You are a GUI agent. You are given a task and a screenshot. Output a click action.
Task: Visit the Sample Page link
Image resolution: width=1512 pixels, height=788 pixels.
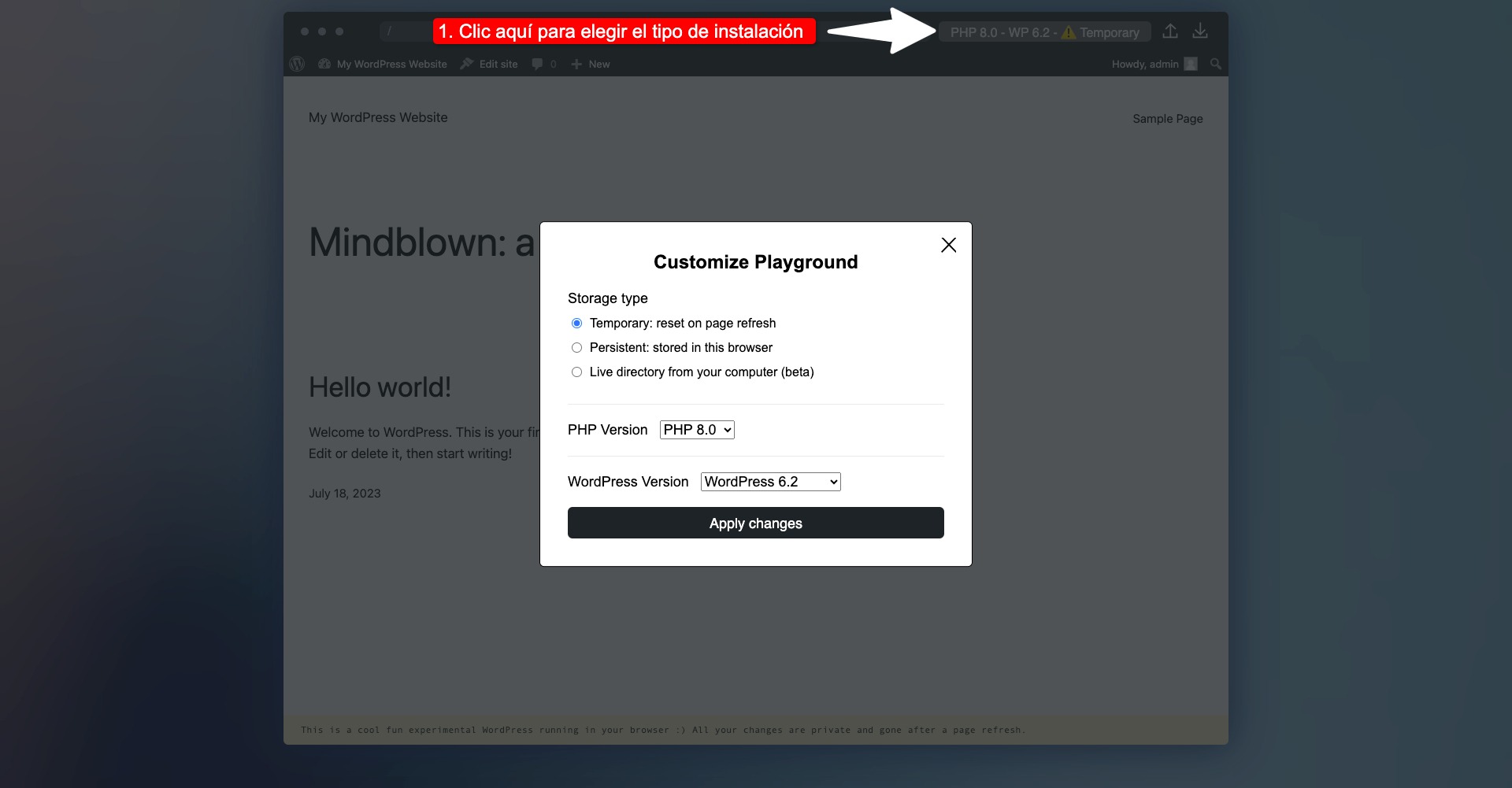point(1168,118)
